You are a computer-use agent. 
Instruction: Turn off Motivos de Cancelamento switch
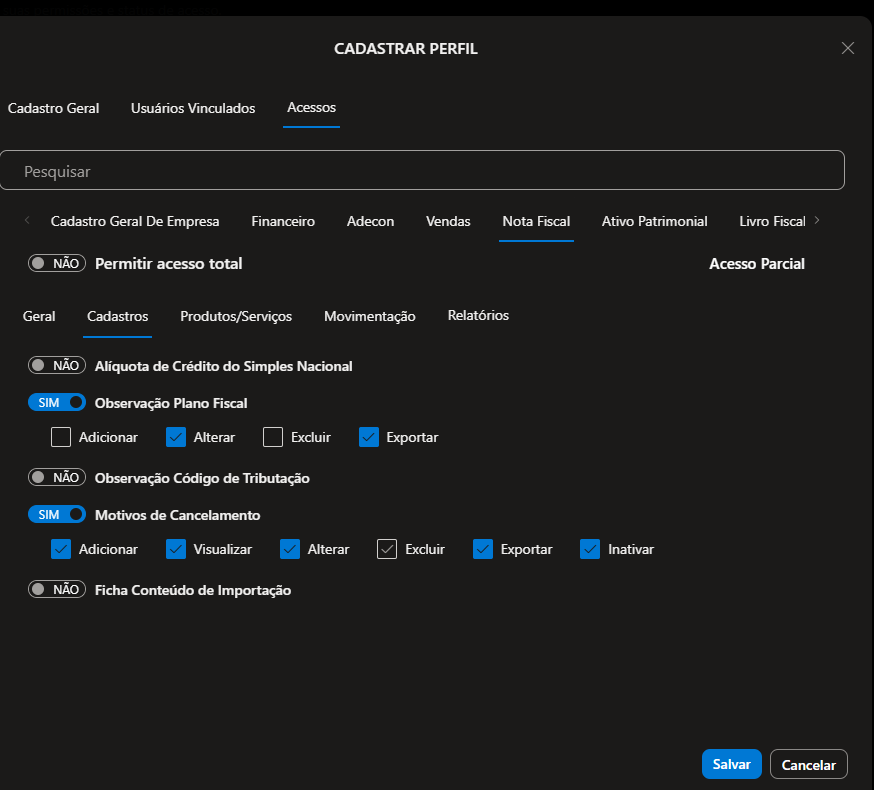pyautogui.click(x=56, y=515)
